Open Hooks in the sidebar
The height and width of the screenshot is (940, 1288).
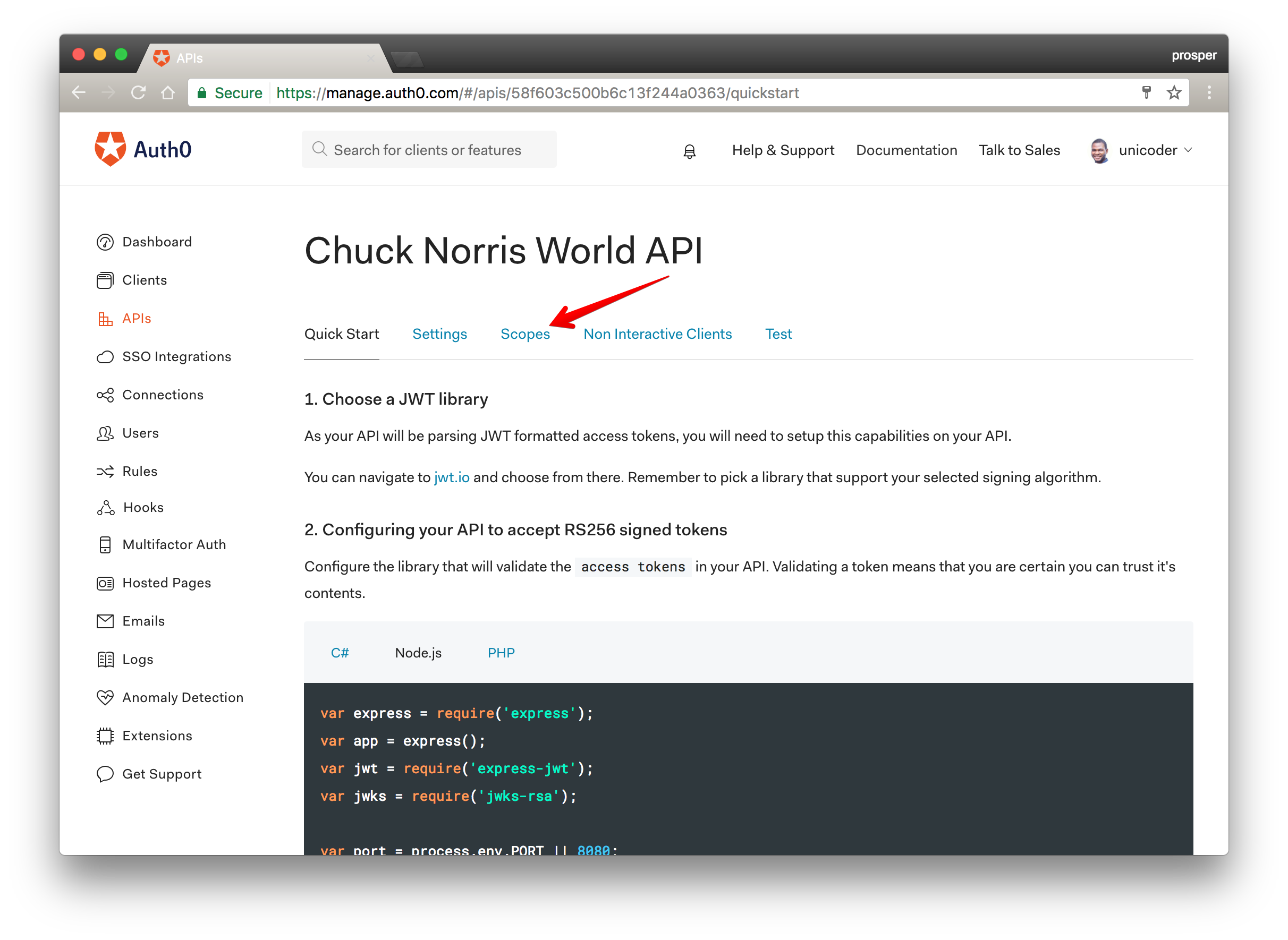tap(143, 508)
